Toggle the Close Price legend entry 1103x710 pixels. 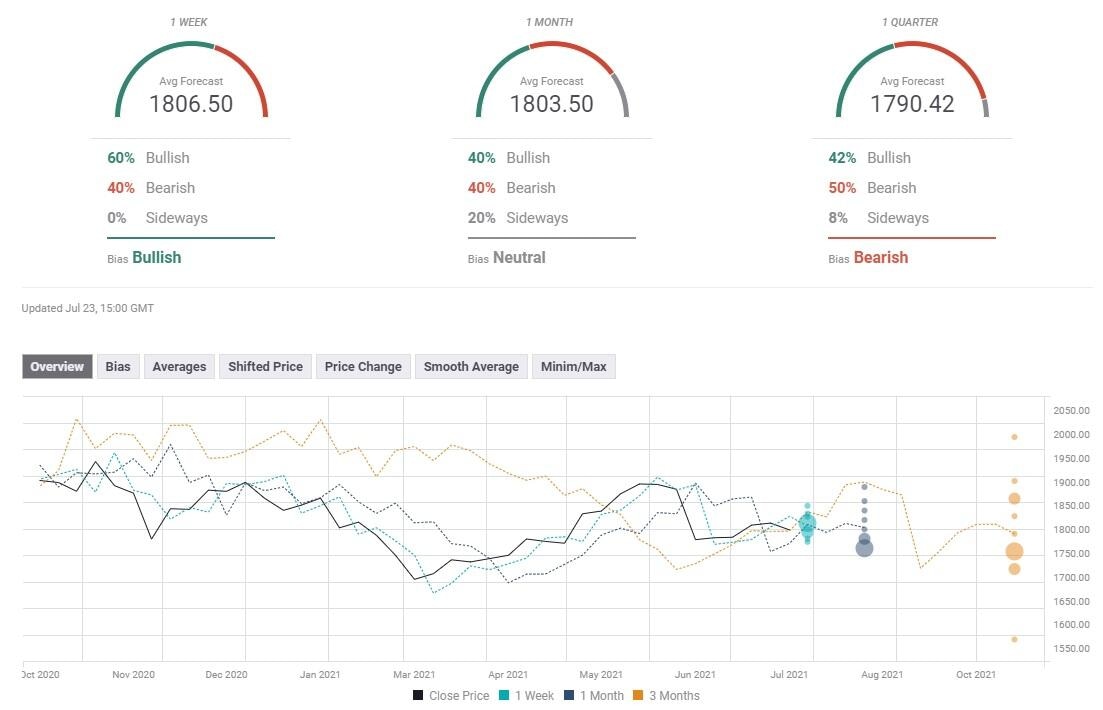coord(451,695)
